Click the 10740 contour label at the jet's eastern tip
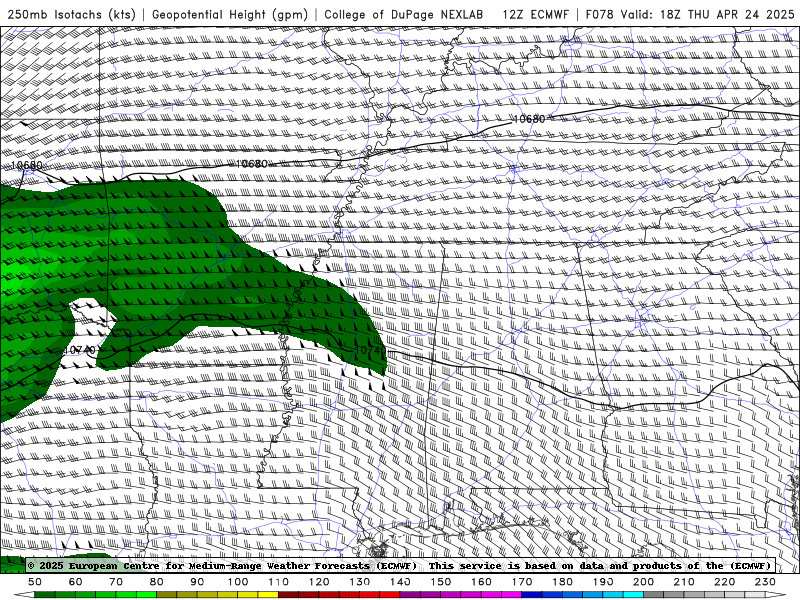 tap(370, 350)
